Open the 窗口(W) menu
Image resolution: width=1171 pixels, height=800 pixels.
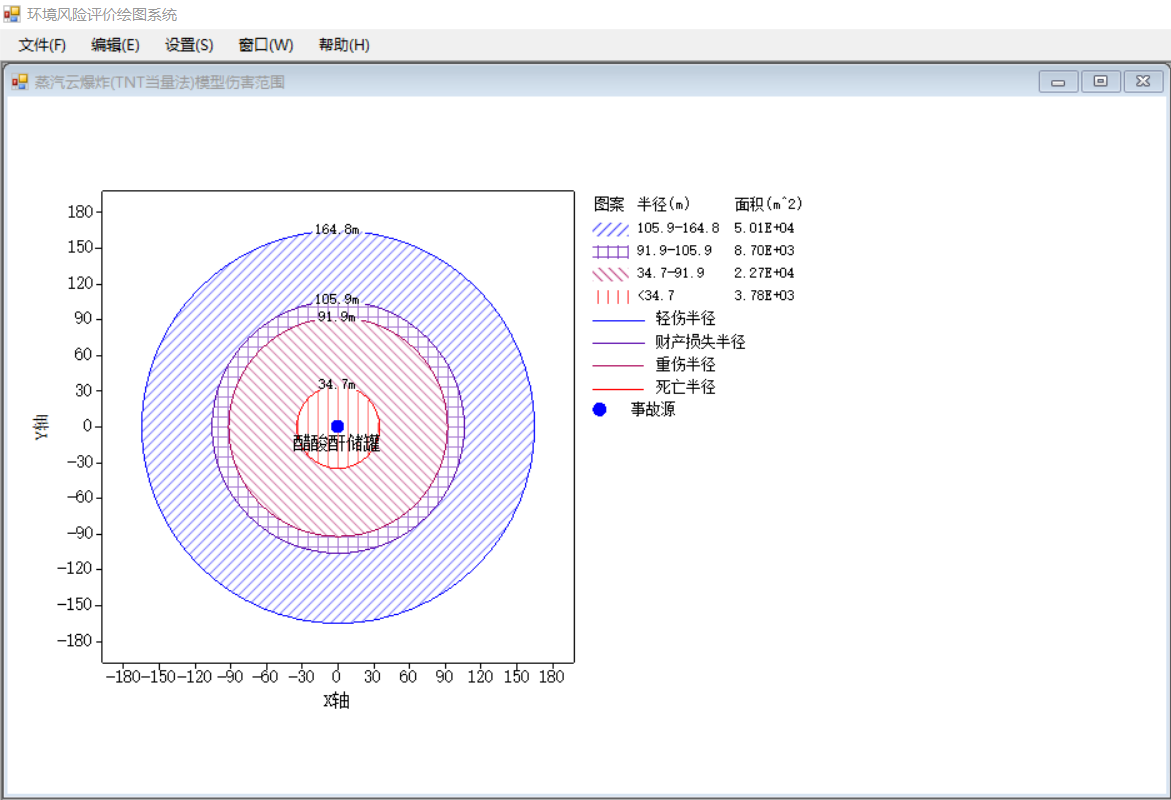[x=266, y=45]
